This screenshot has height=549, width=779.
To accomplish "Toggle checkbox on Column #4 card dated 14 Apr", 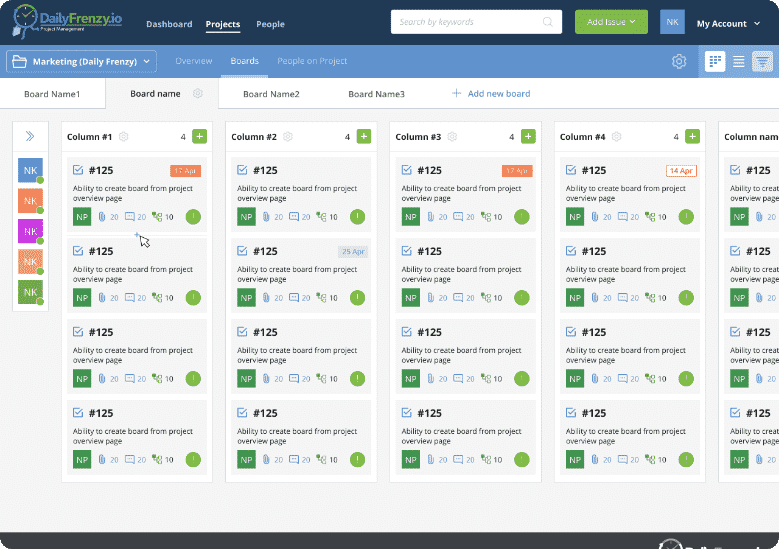I will point(571,170).
